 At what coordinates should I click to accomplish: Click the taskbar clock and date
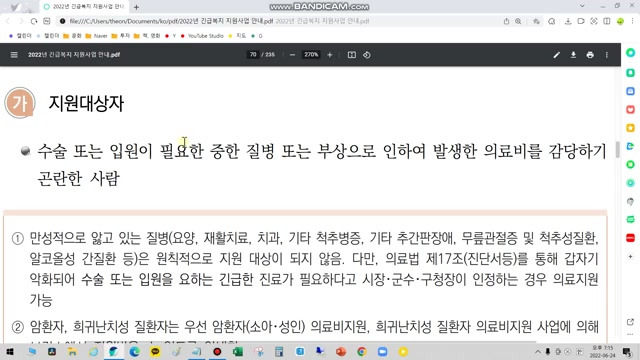pos(602,351)
